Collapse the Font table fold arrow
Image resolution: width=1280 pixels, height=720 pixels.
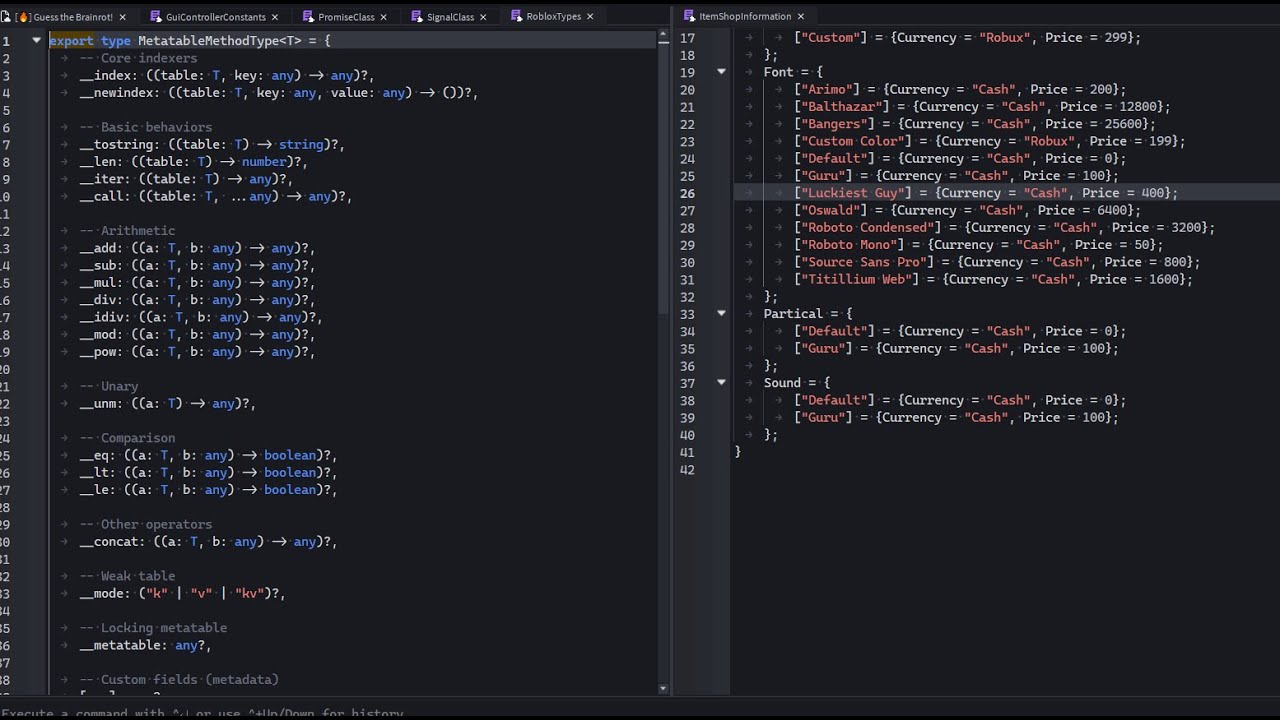click(x=721, y=72)
